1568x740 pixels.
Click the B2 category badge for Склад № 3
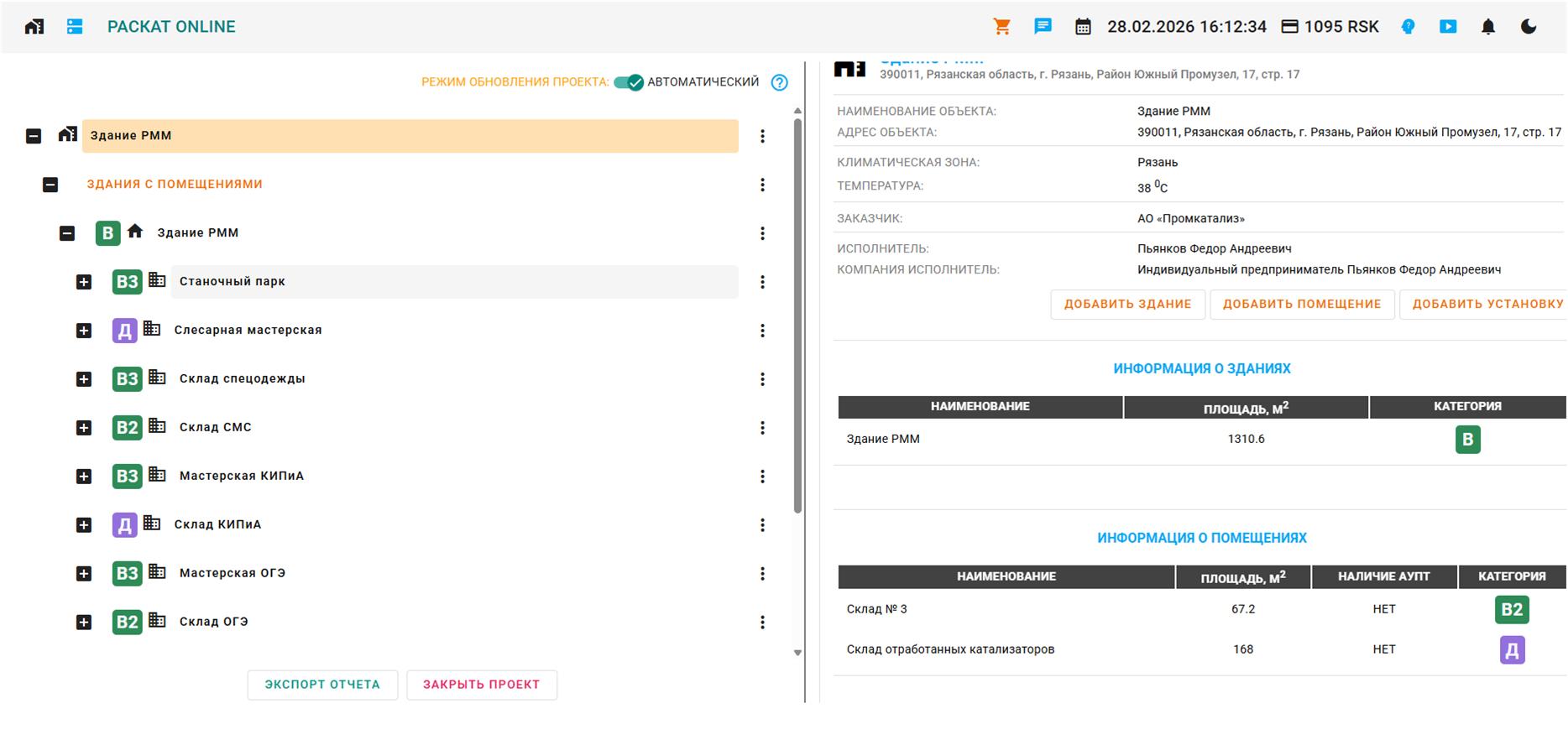1511,610
